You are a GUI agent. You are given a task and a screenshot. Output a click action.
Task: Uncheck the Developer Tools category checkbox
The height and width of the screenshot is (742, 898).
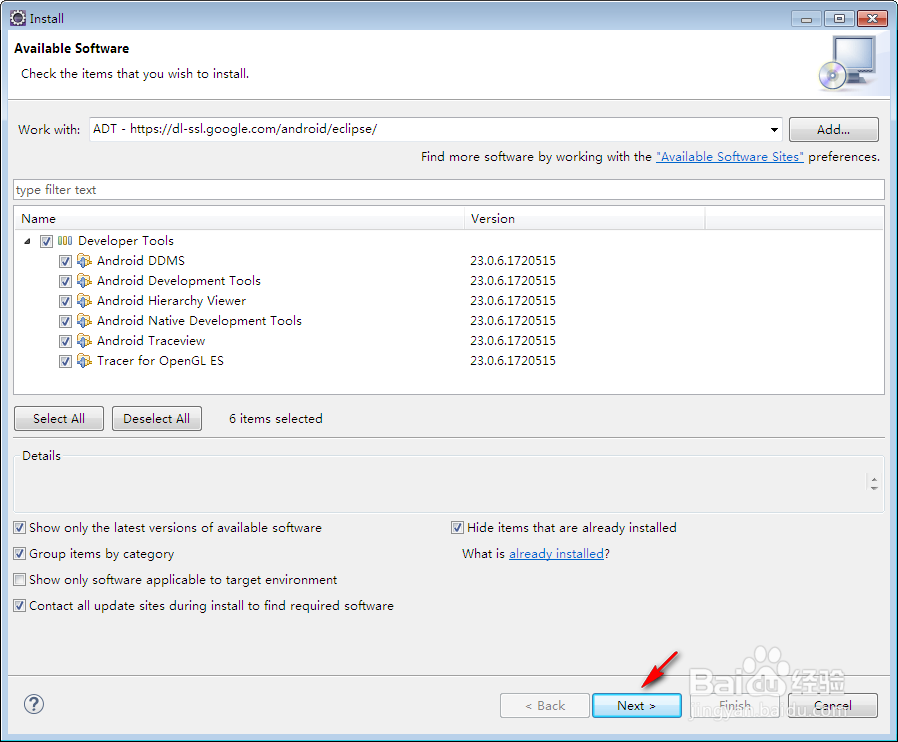pyautogui.click(x=46, y=241)
